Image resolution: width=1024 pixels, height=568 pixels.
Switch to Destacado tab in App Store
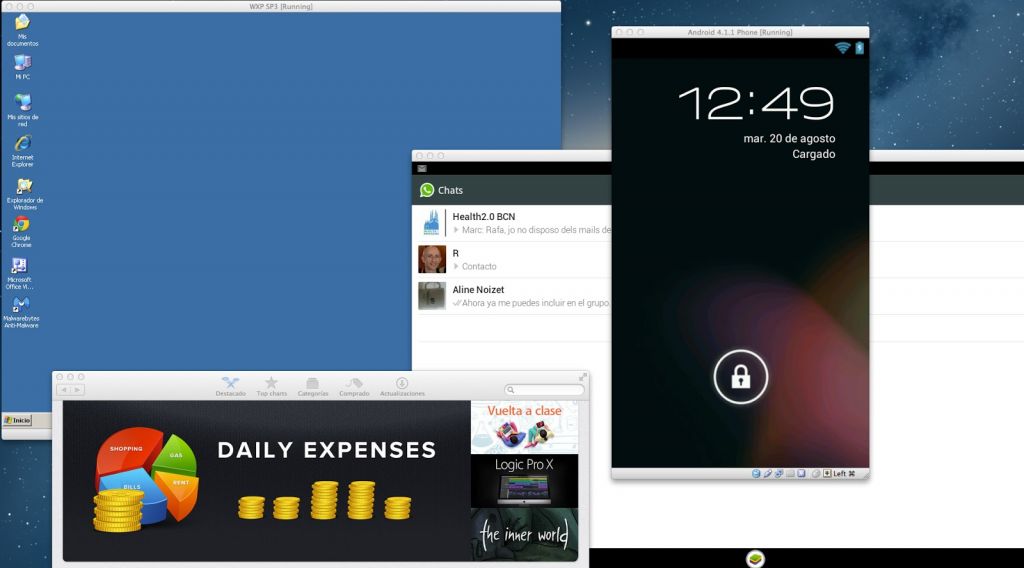tap(230, 386)
